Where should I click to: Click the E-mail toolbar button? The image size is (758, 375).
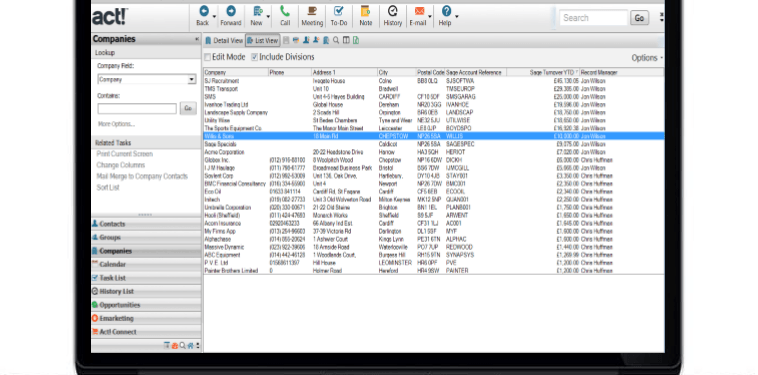[419, 16]
